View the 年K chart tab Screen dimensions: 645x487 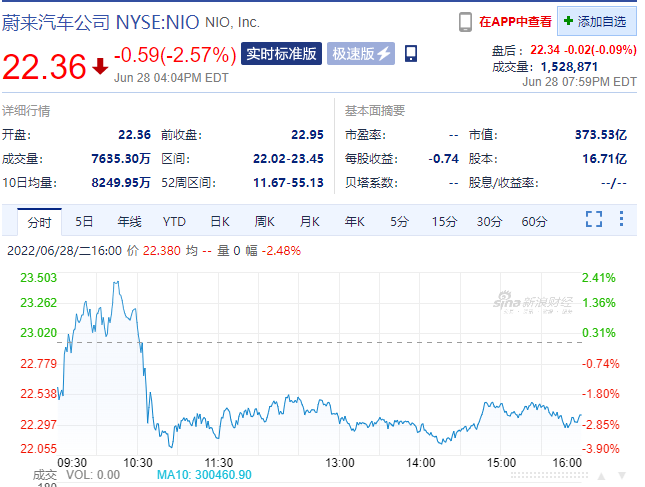(x=355, y=222)
